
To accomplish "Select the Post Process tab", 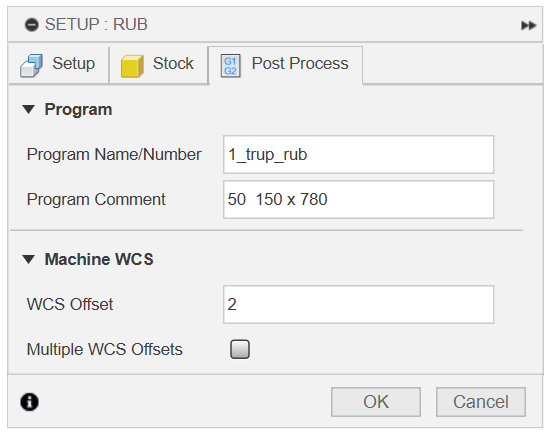I will pos(286,65).
